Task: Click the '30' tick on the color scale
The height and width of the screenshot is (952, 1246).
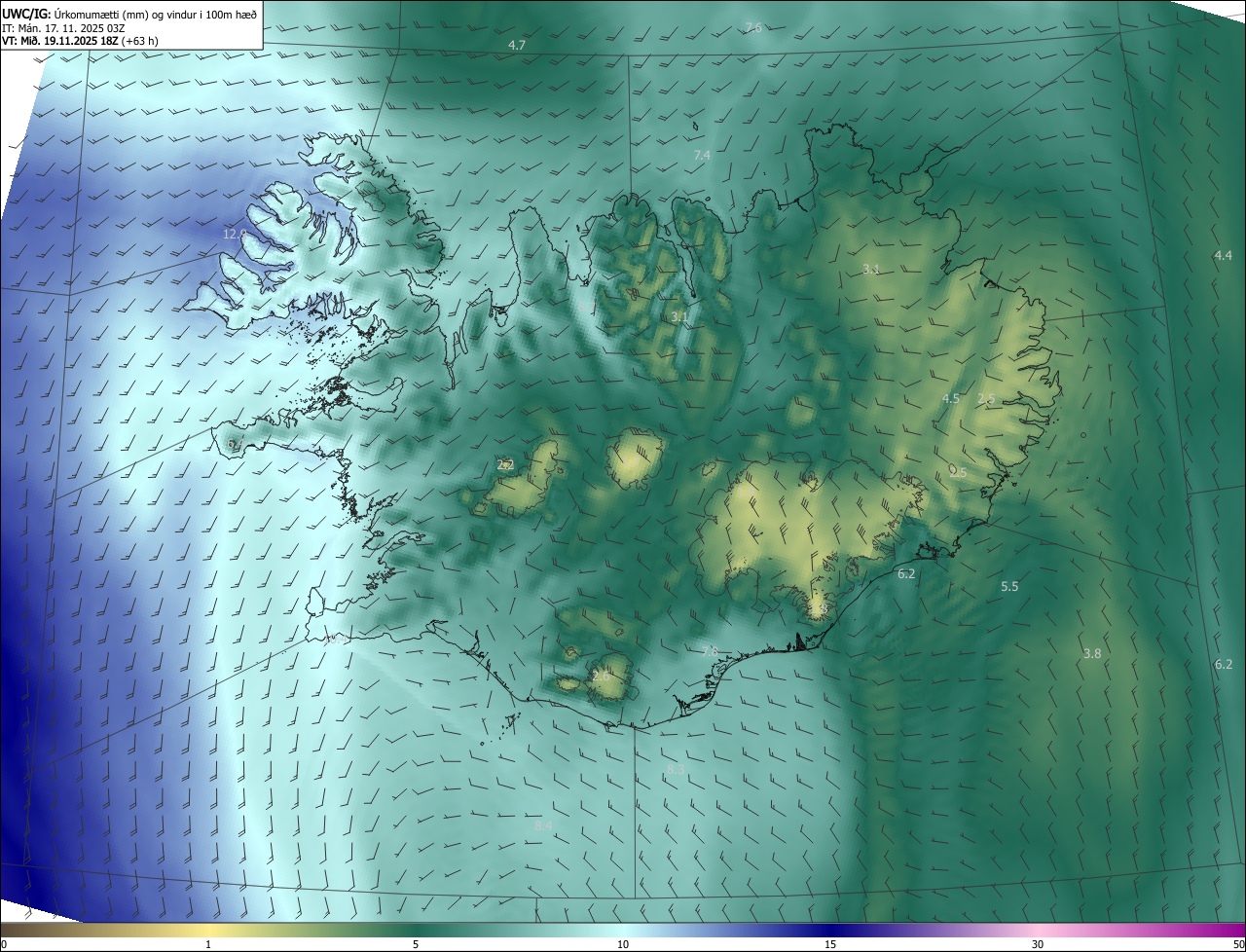Action: click(1038, 944)
